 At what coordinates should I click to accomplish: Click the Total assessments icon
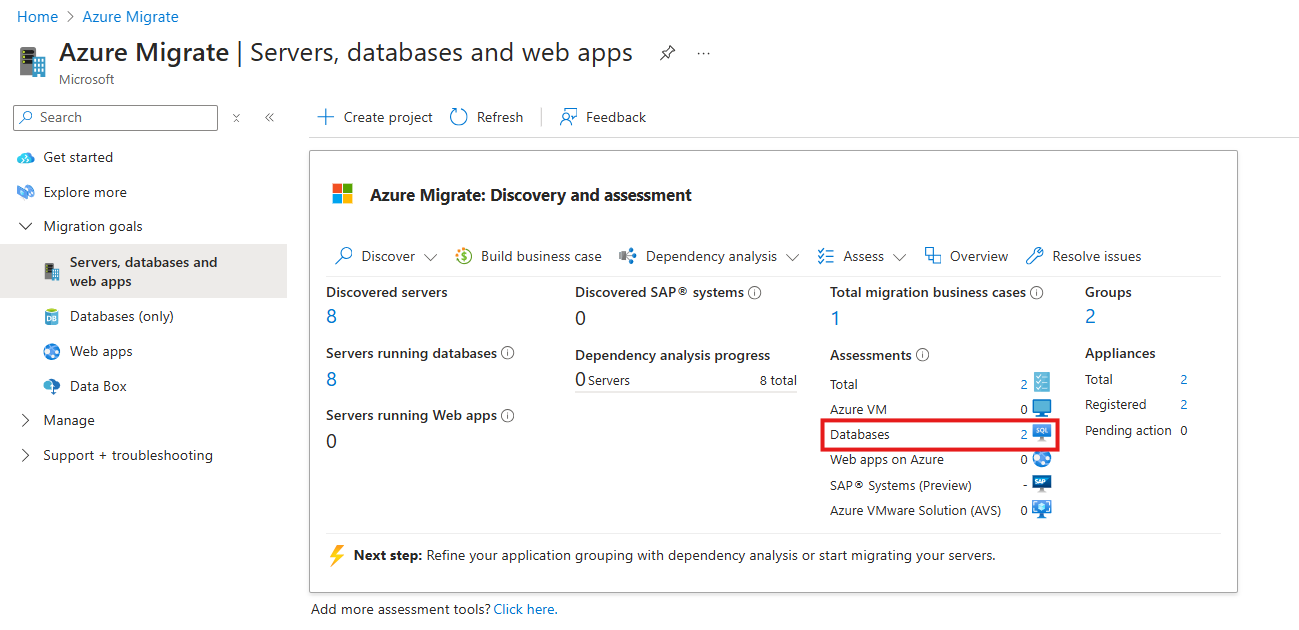coord(1040,383)
